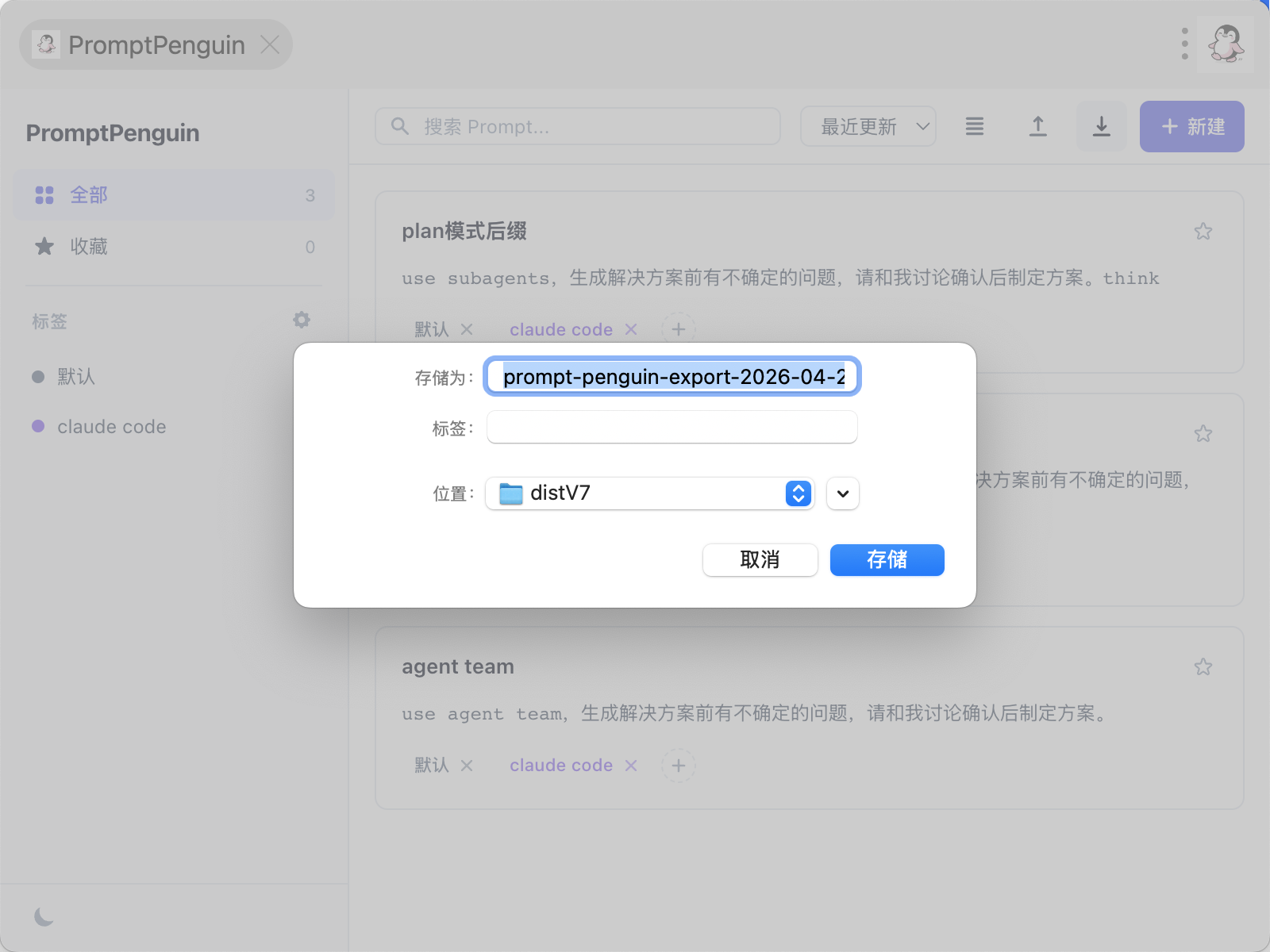Screen dimensions: 1270x952
Task: Click the downward-arrow download icon in the toolbar
Action: tap(1101, 126)
